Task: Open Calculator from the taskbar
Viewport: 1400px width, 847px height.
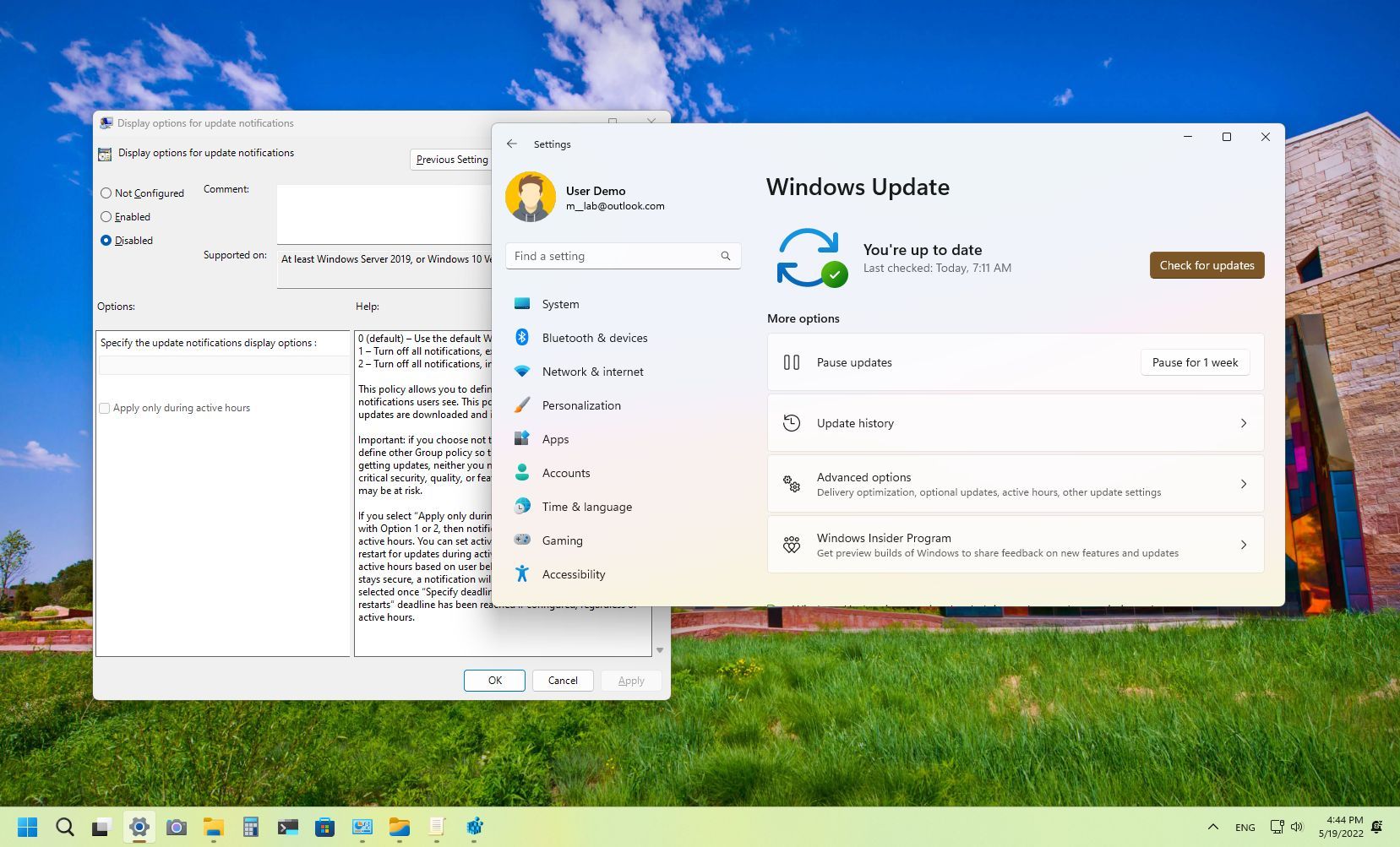Action: coord(251,827)
